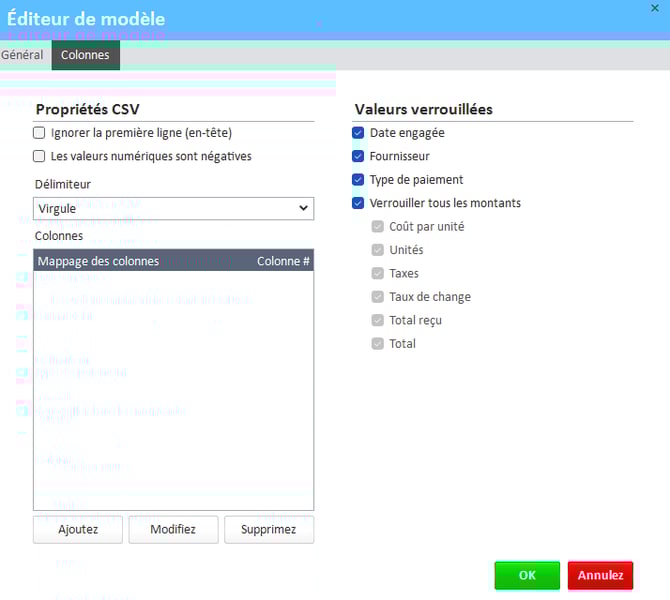Enable Ignorer la première ligne checkbox
The width and height of the screenshot is (670, 600).
pyautogui.click(x=40, y=132)
